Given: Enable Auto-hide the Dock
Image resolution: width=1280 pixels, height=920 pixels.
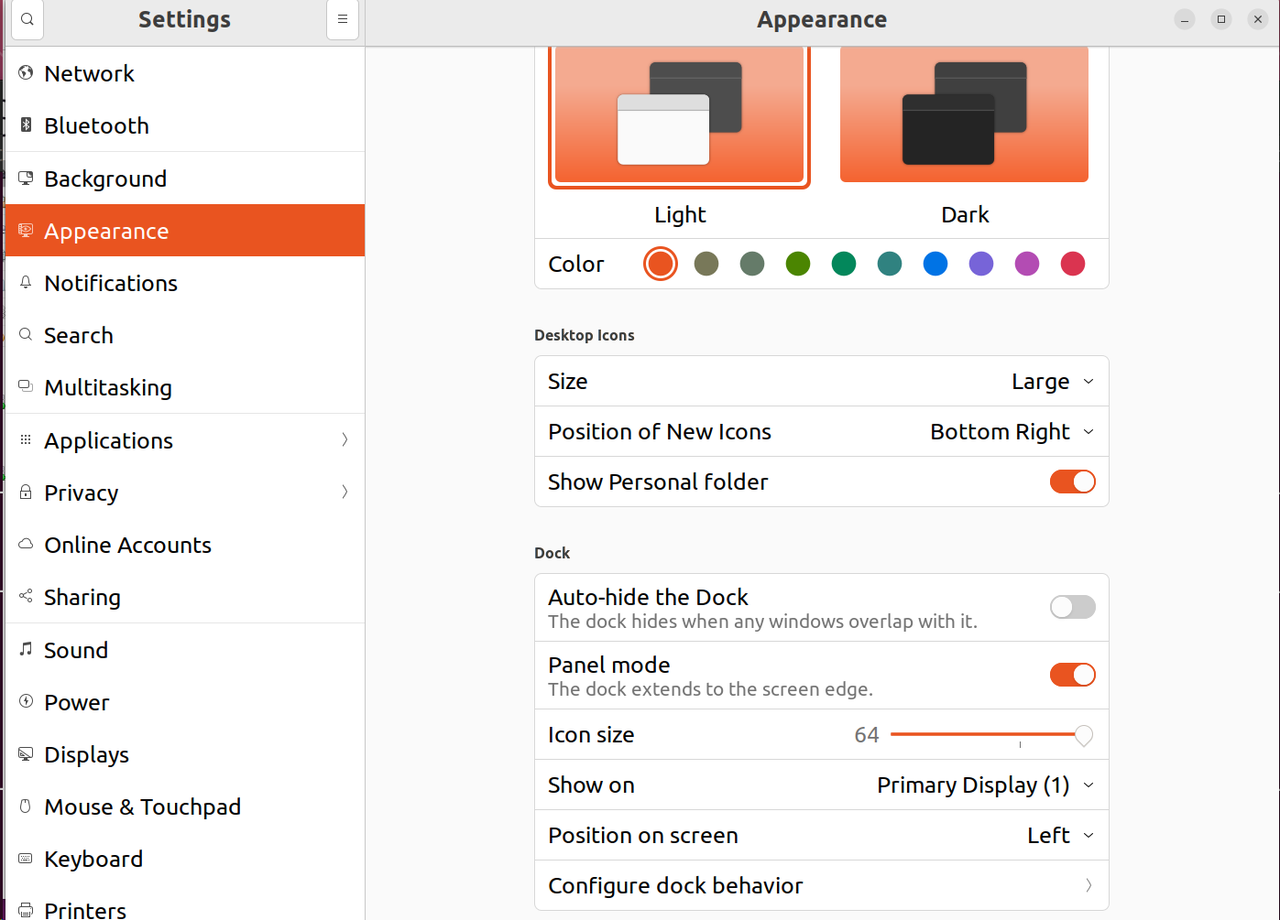Looking at the screenshot, I should pyautogui.click(x=1072, y=607).
